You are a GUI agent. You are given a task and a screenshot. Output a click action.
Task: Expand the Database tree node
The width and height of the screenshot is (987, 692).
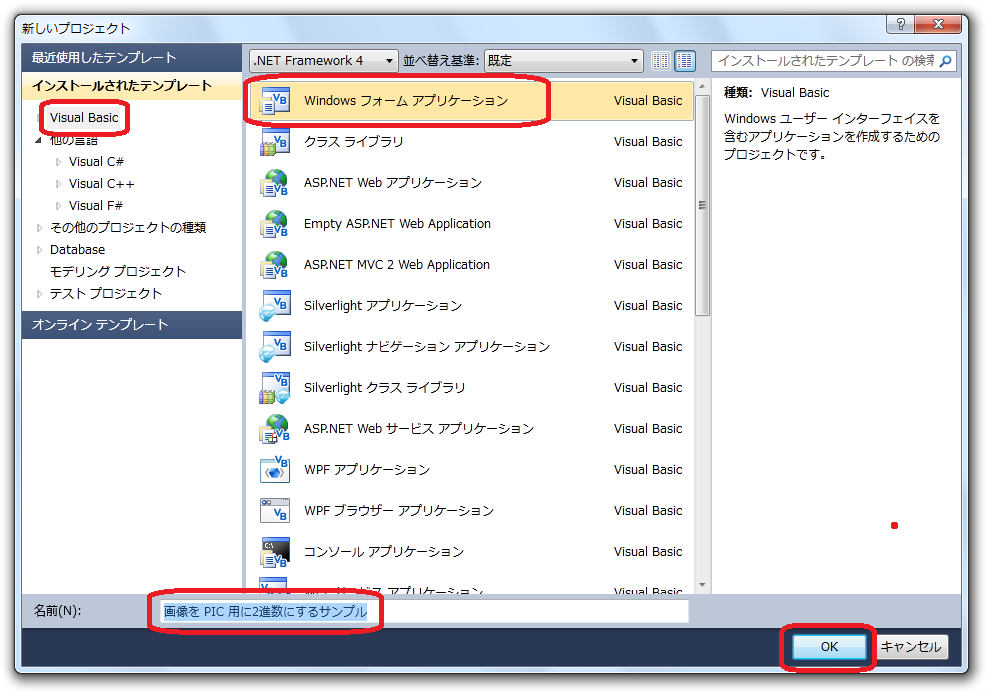[39, 250]
